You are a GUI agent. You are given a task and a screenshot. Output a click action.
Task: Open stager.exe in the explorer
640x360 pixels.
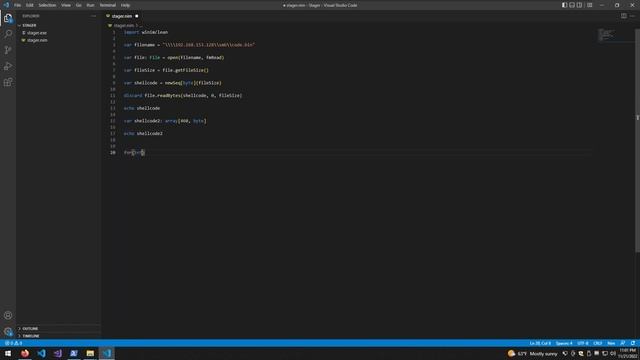point(37,33)
